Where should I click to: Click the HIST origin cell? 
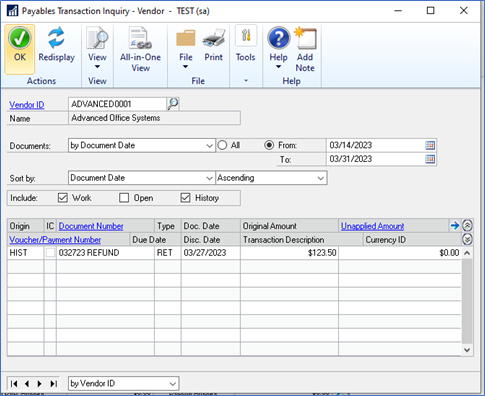pos(26,253)
